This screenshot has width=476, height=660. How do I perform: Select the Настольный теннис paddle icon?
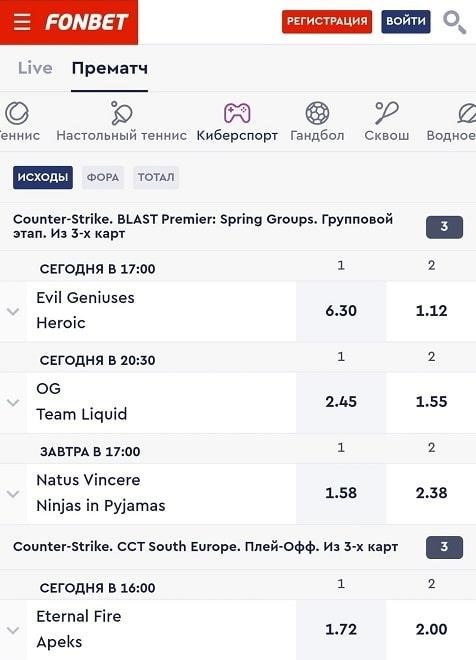(x=121, y=113)
